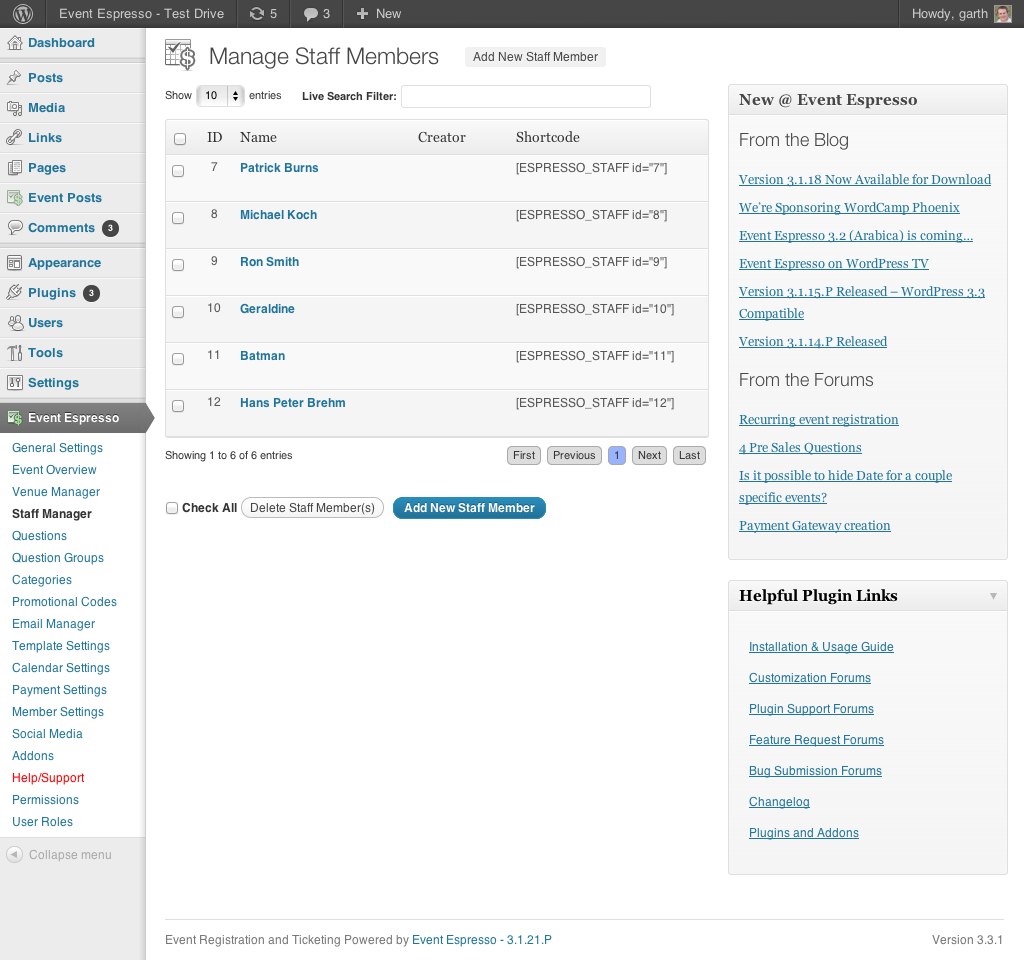
Task: Select page 1 in pagination
Action: 616,455
